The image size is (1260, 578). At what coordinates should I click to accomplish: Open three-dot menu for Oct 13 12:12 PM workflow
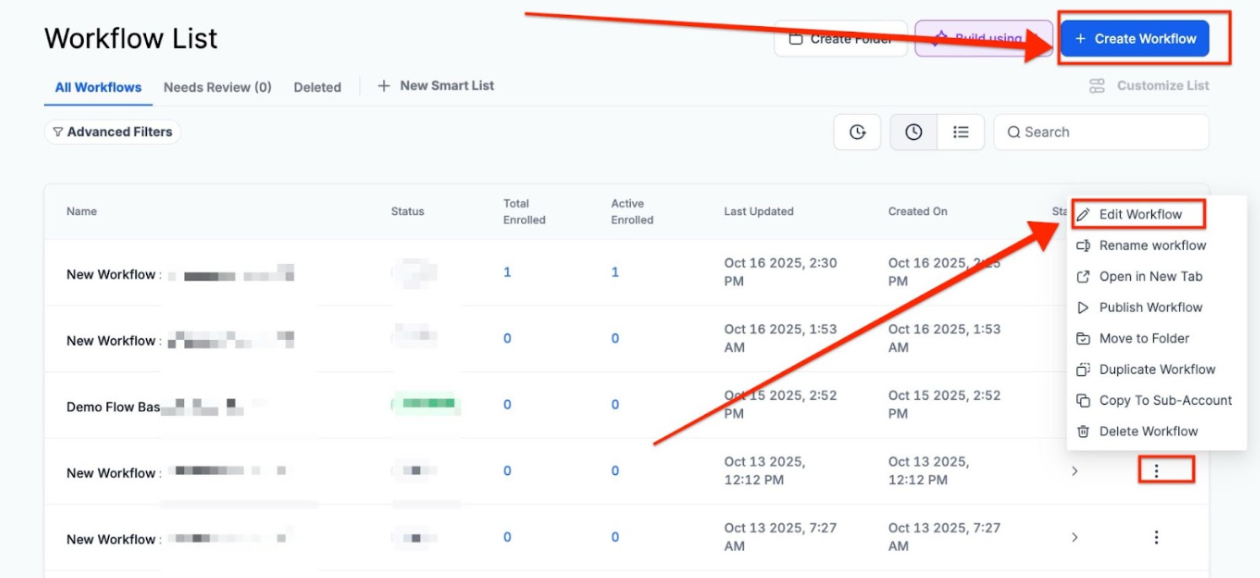1156,470
